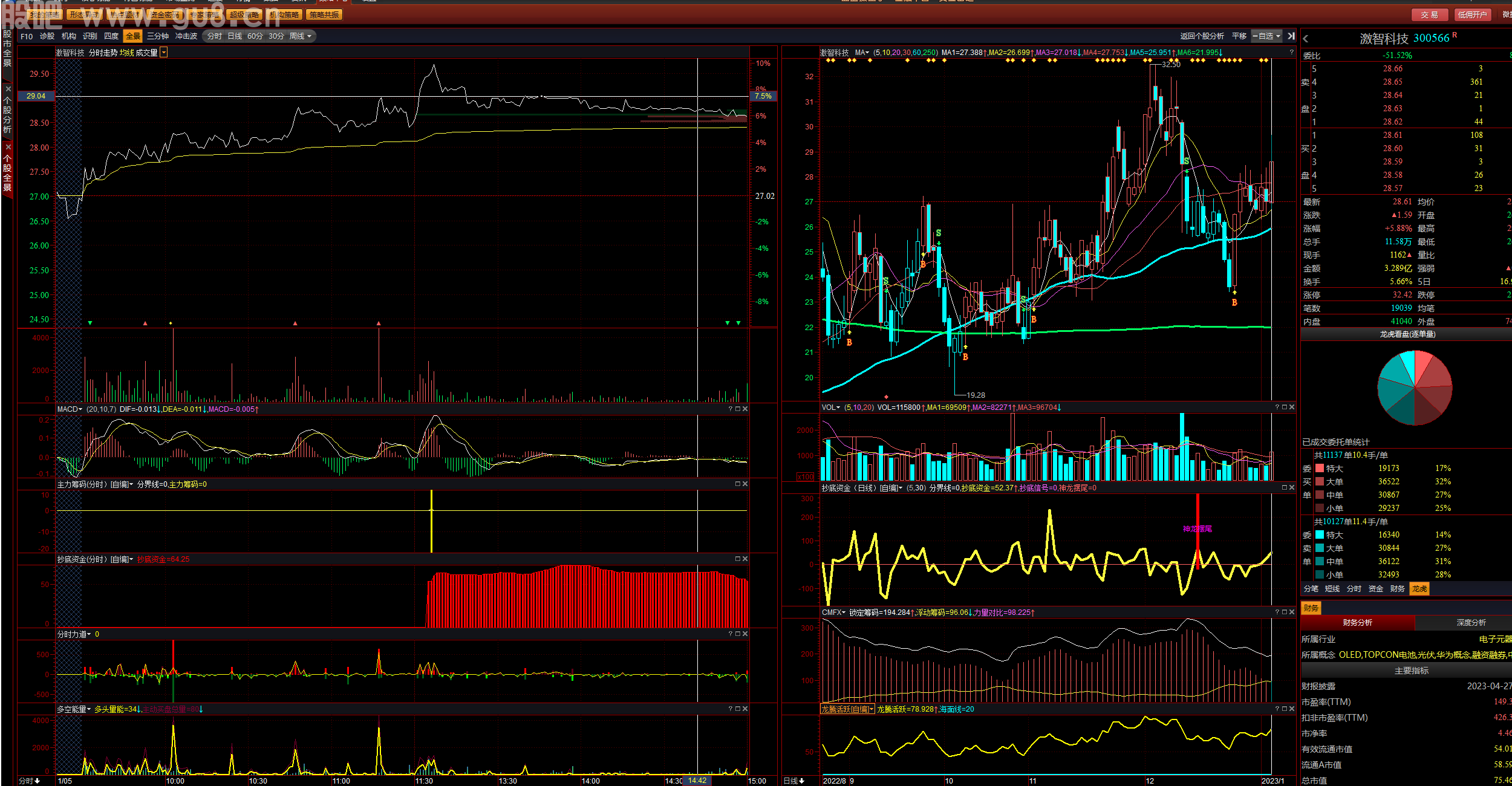
Task: Open the VOL indicator dropdown
Action: pos(831,408)
